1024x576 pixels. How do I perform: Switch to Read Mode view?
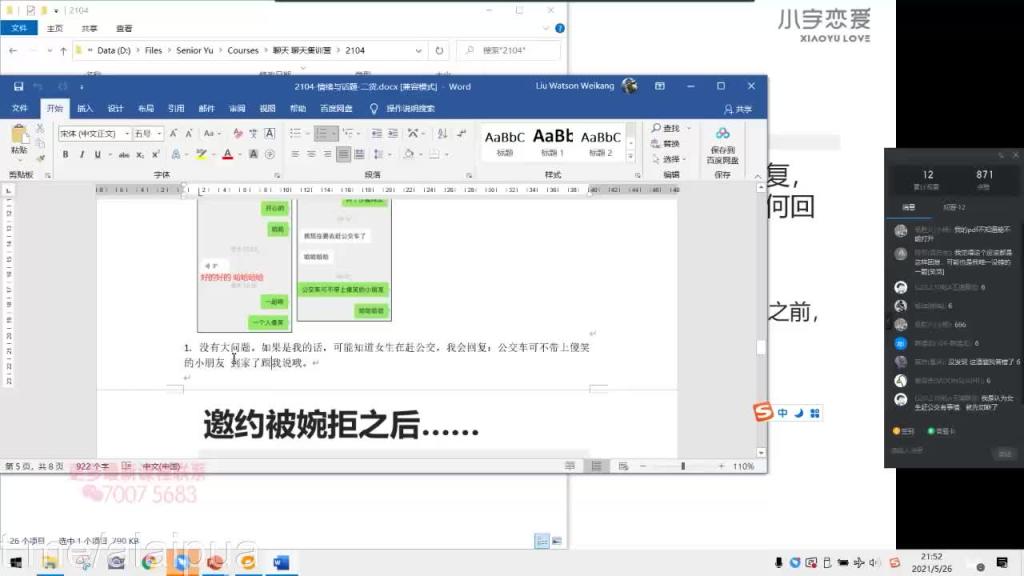pyautogui.click(x=570, y=466)
